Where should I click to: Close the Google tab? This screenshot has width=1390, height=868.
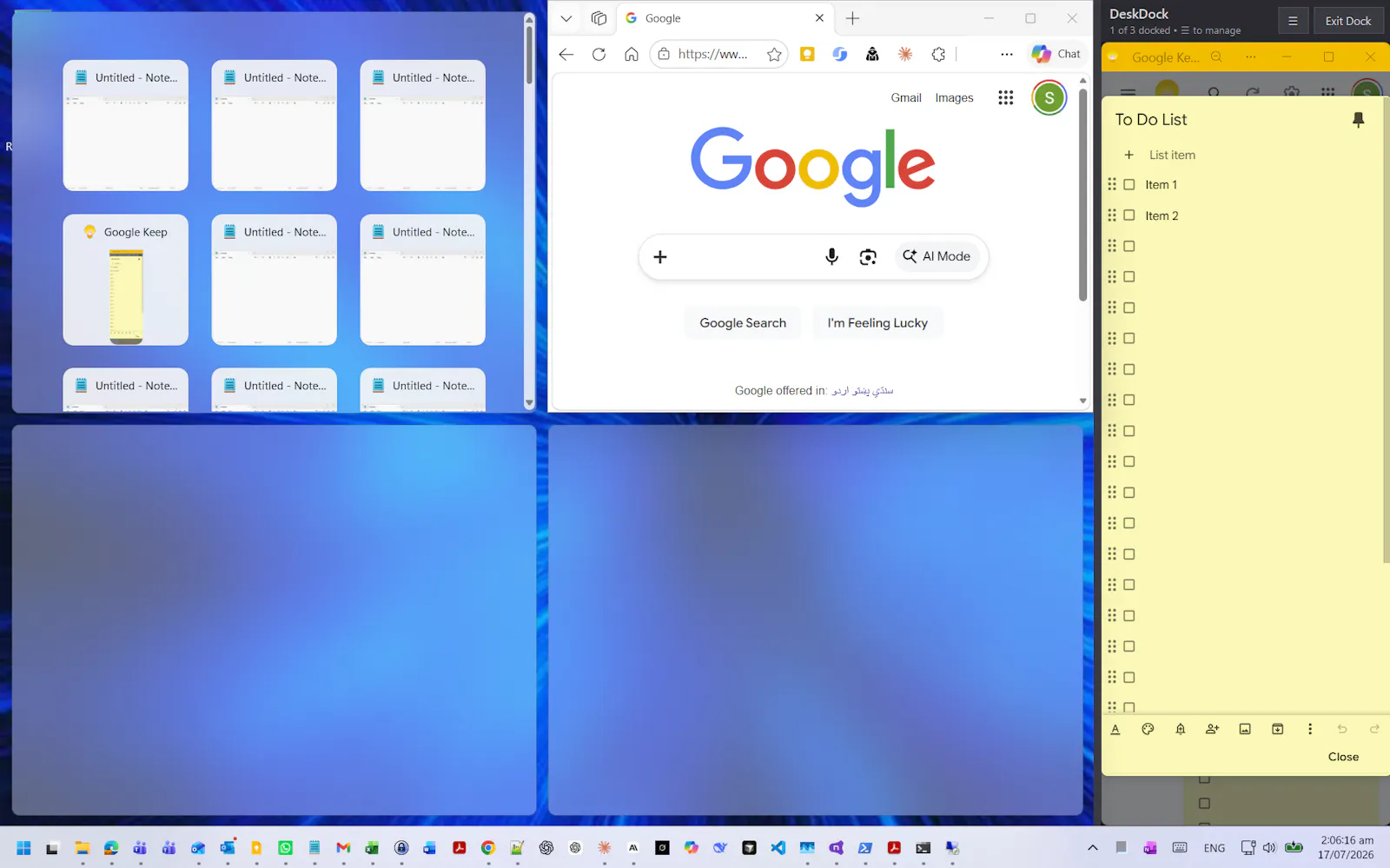pos(819,18)
